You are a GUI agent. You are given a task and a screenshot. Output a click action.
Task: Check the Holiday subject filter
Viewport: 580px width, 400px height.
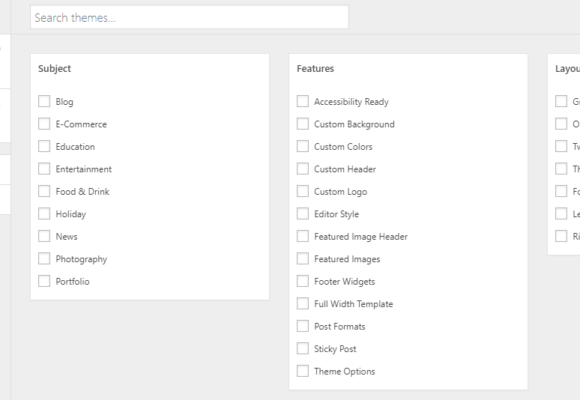(44, 214)
